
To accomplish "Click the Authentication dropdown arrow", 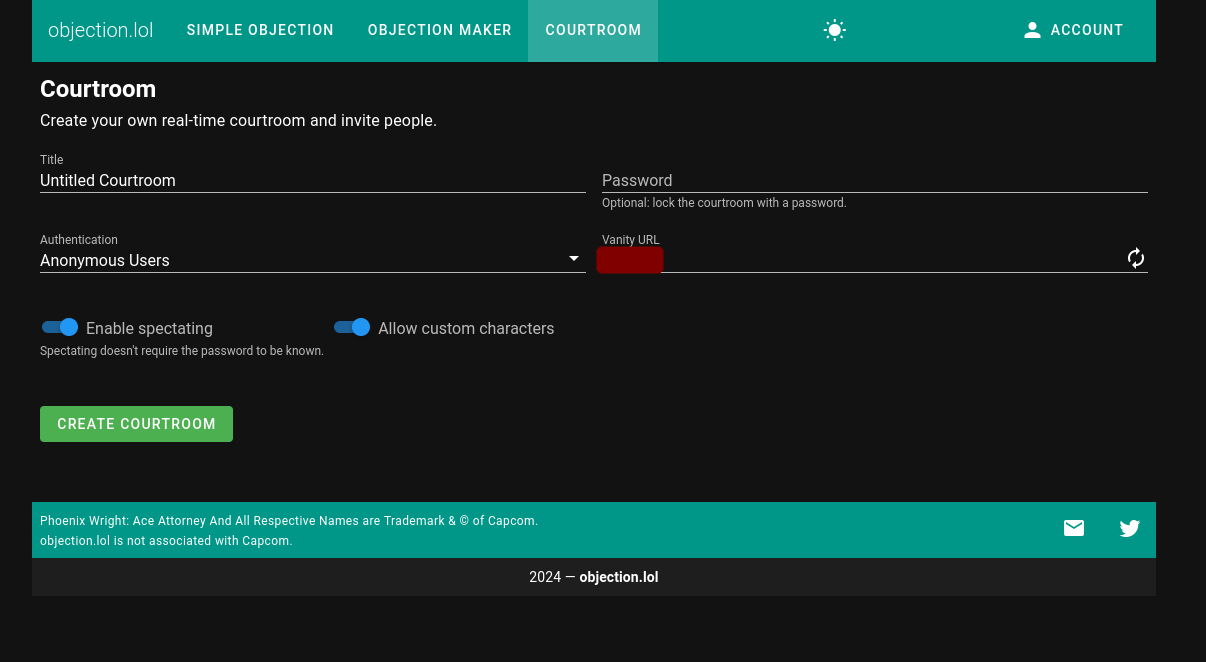I will (574, 259).
